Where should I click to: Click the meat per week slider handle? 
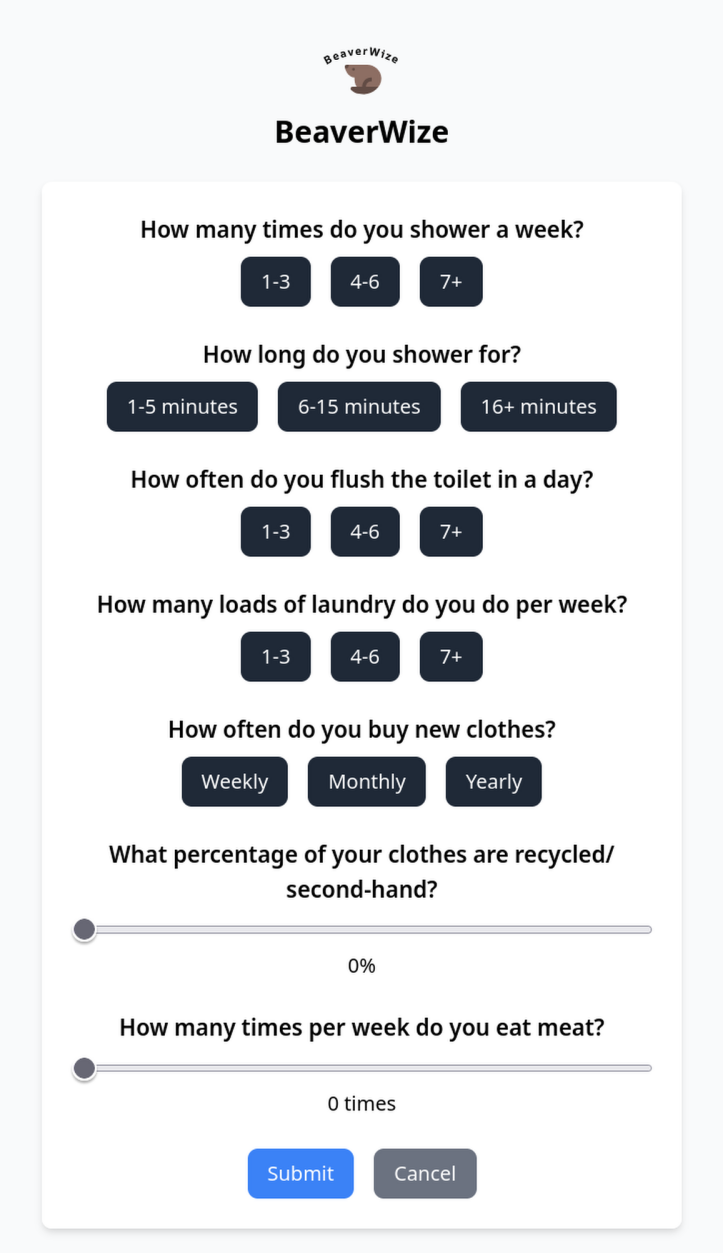coord(84,1069)
